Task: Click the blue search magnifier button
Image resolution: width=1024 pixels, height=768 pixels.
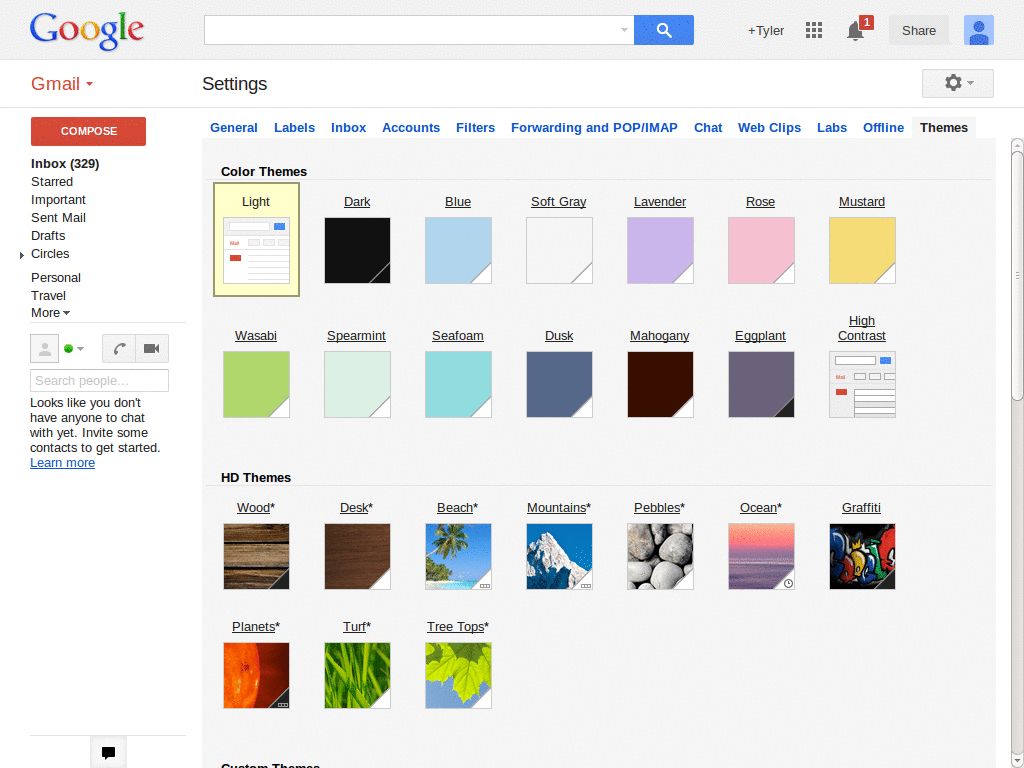Action: coord(664,30)
